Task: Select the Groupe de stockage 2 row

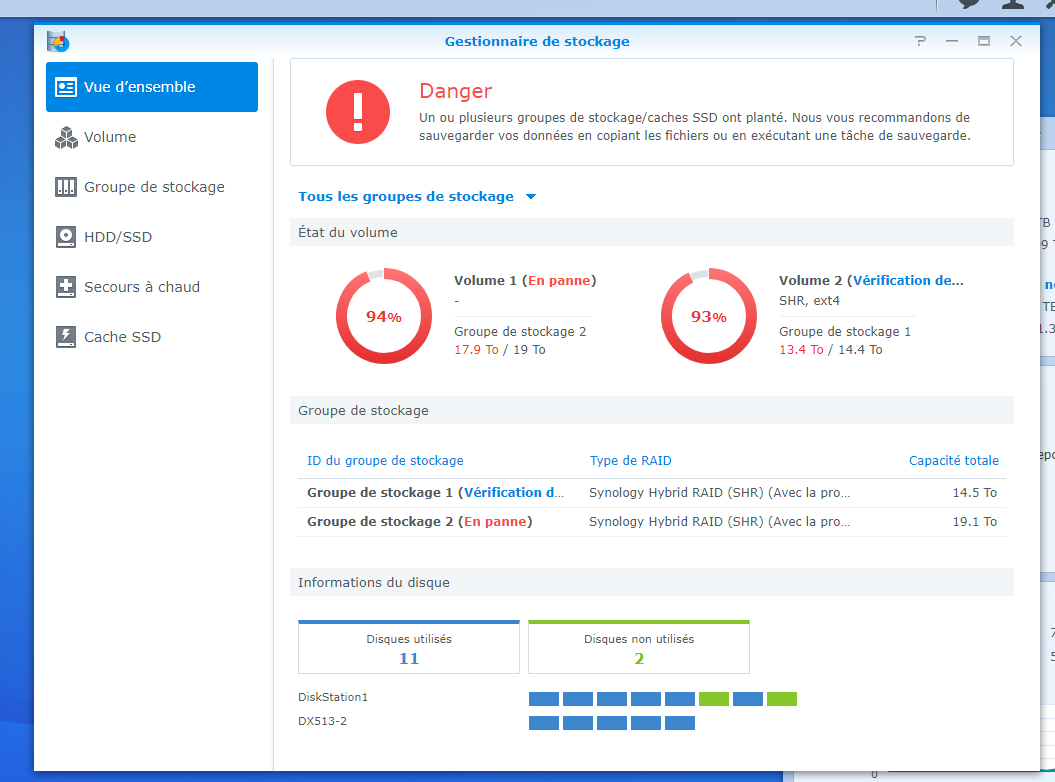Action: [x=652, y=522]
